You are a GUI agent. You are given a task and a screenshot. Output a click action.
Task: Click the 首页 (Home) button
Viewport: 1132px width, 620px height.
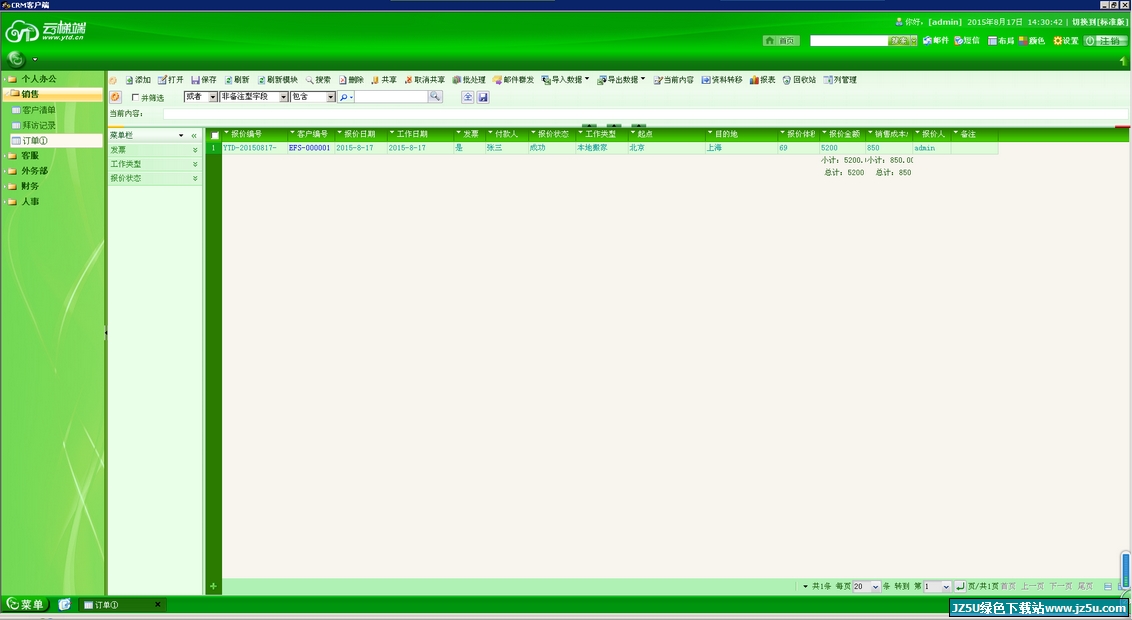tap(781, 41)
